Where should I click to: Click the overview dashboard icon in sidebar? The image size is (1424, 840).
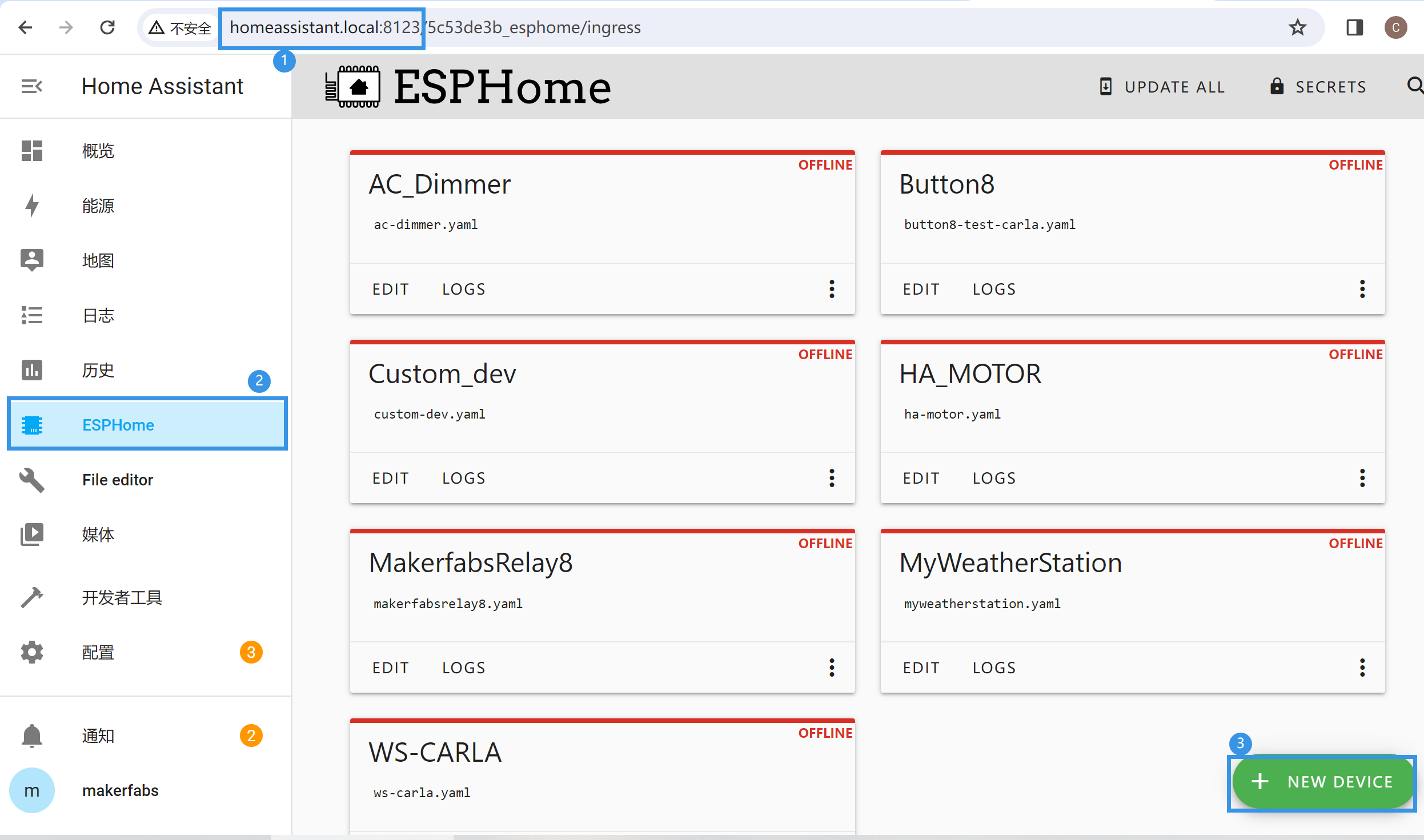(x=32, y=151)
